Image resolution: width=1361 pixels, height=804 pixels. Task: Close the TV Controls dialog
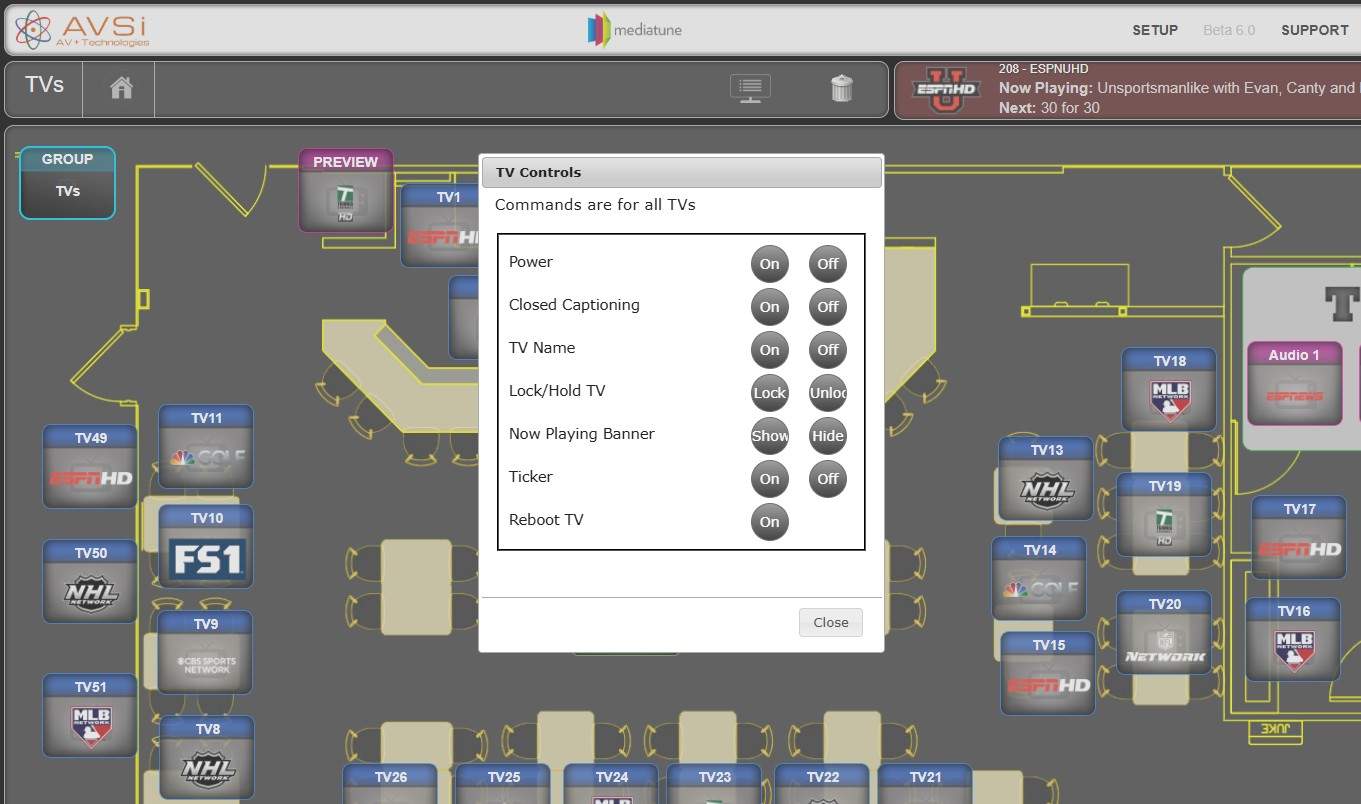pos(830,622)
